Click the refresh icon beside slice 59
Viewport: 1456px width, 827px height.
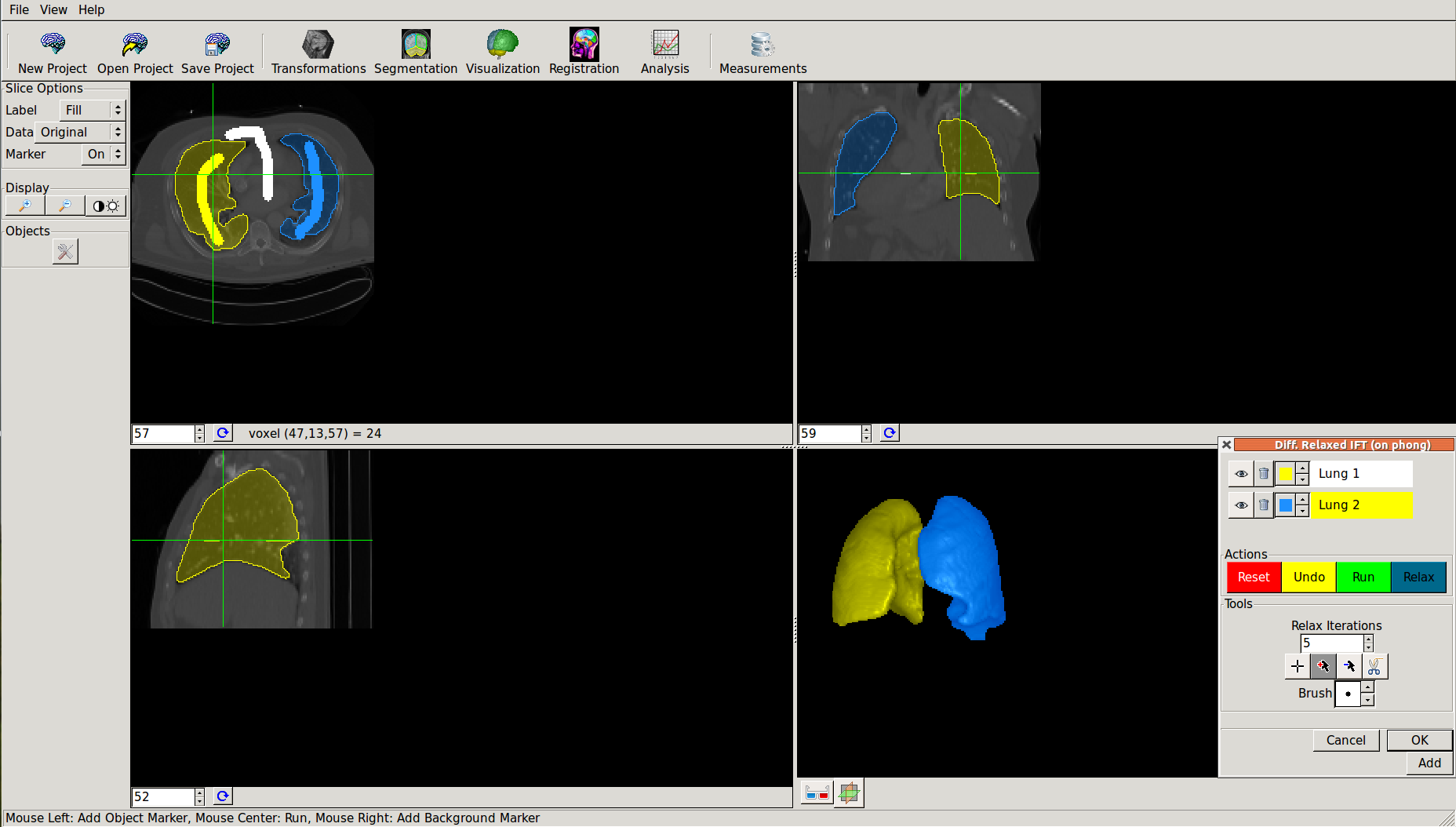click(889, 433)
